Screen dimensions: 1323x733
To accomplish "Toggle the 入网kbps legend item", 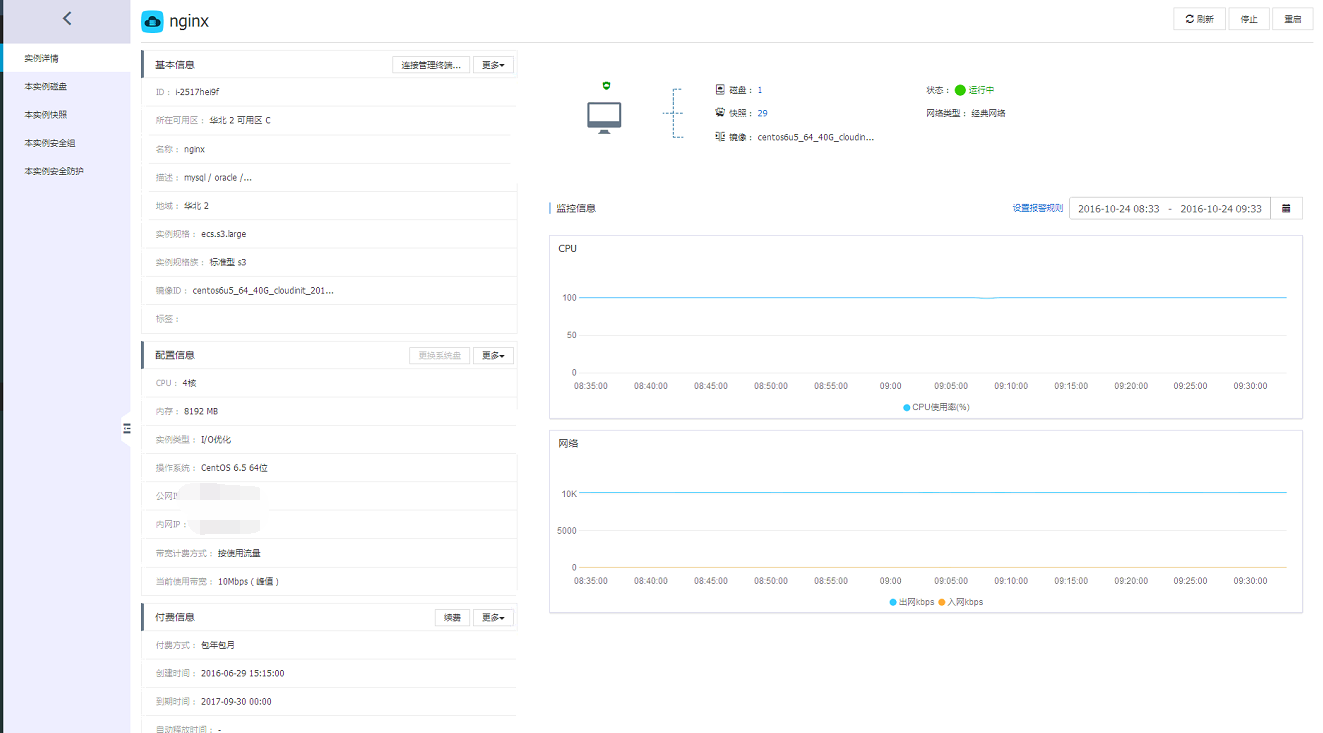I will pyautogui.click(x=960, y=602).
